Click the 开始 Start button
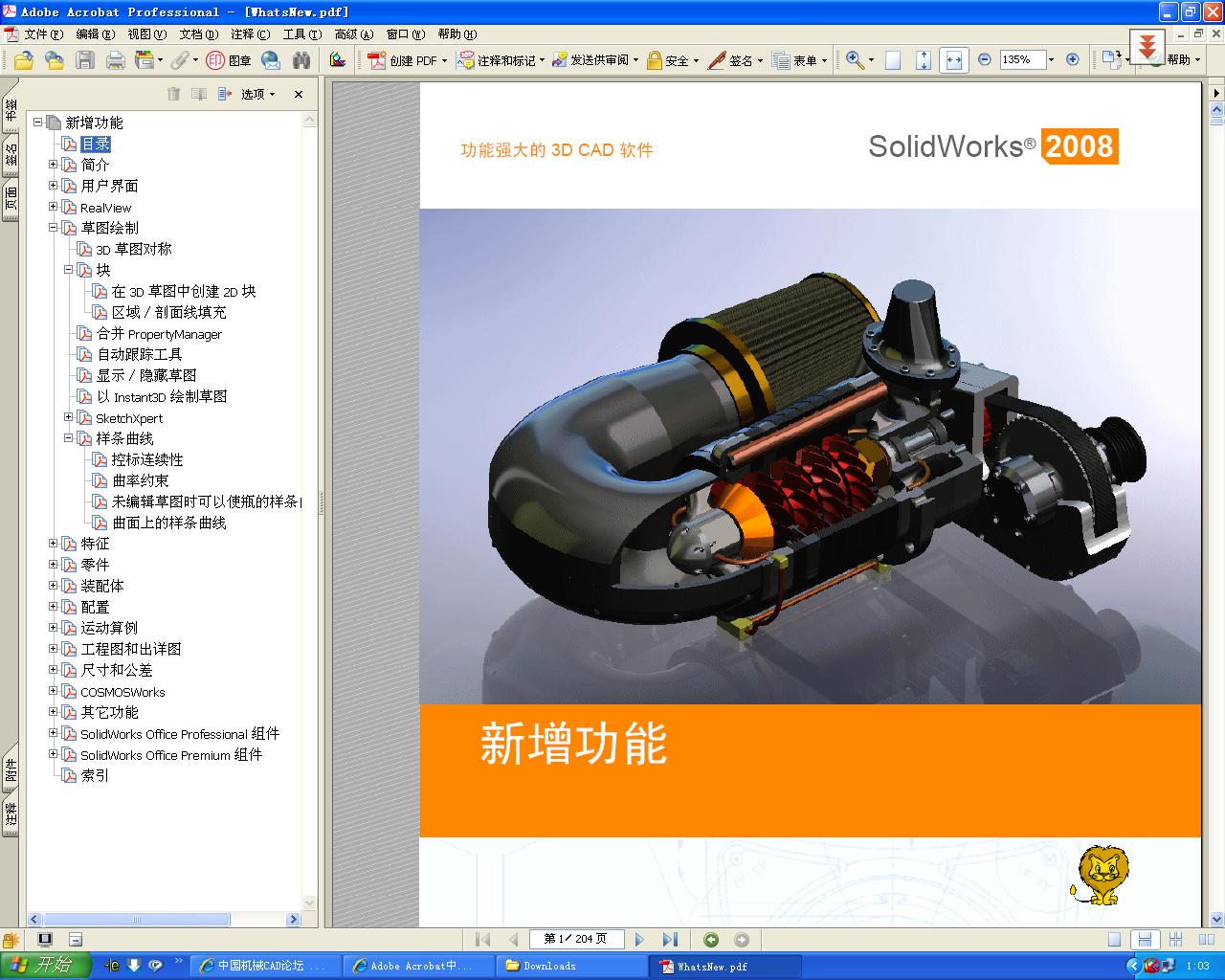 (45, 966)
